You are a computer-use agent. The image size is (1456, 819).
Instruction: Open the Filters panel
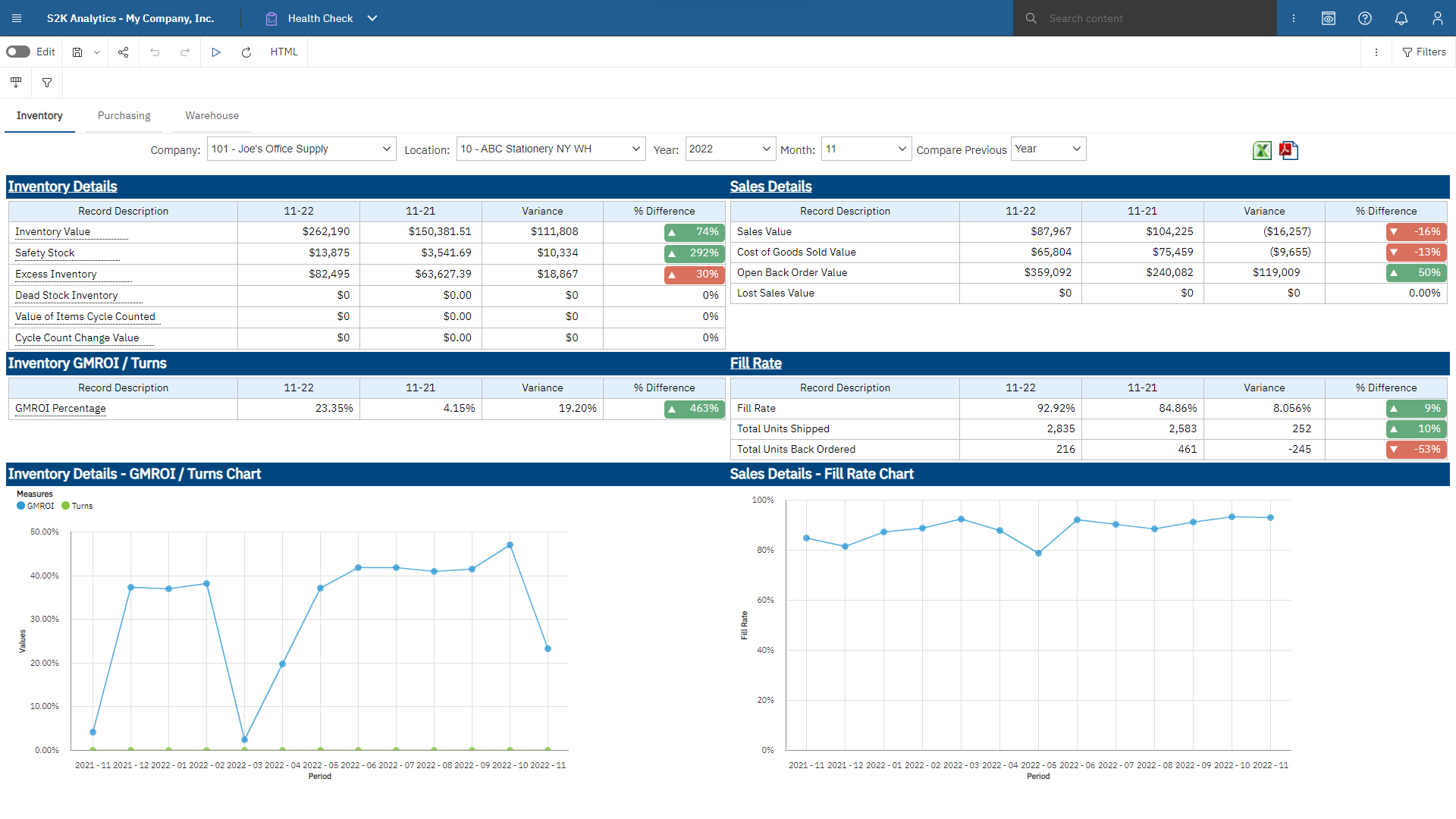[1424, 52]
